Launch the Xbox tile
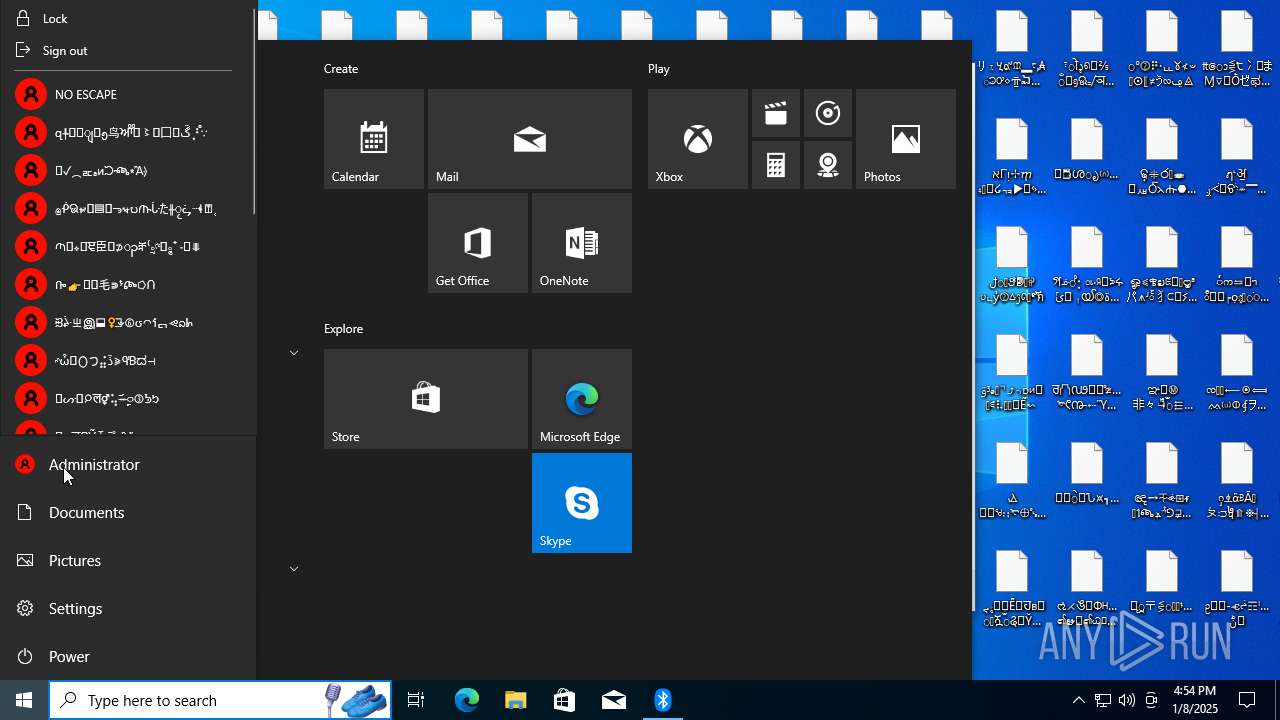This screenshot has width=1280, height=720. coord(698,139)
